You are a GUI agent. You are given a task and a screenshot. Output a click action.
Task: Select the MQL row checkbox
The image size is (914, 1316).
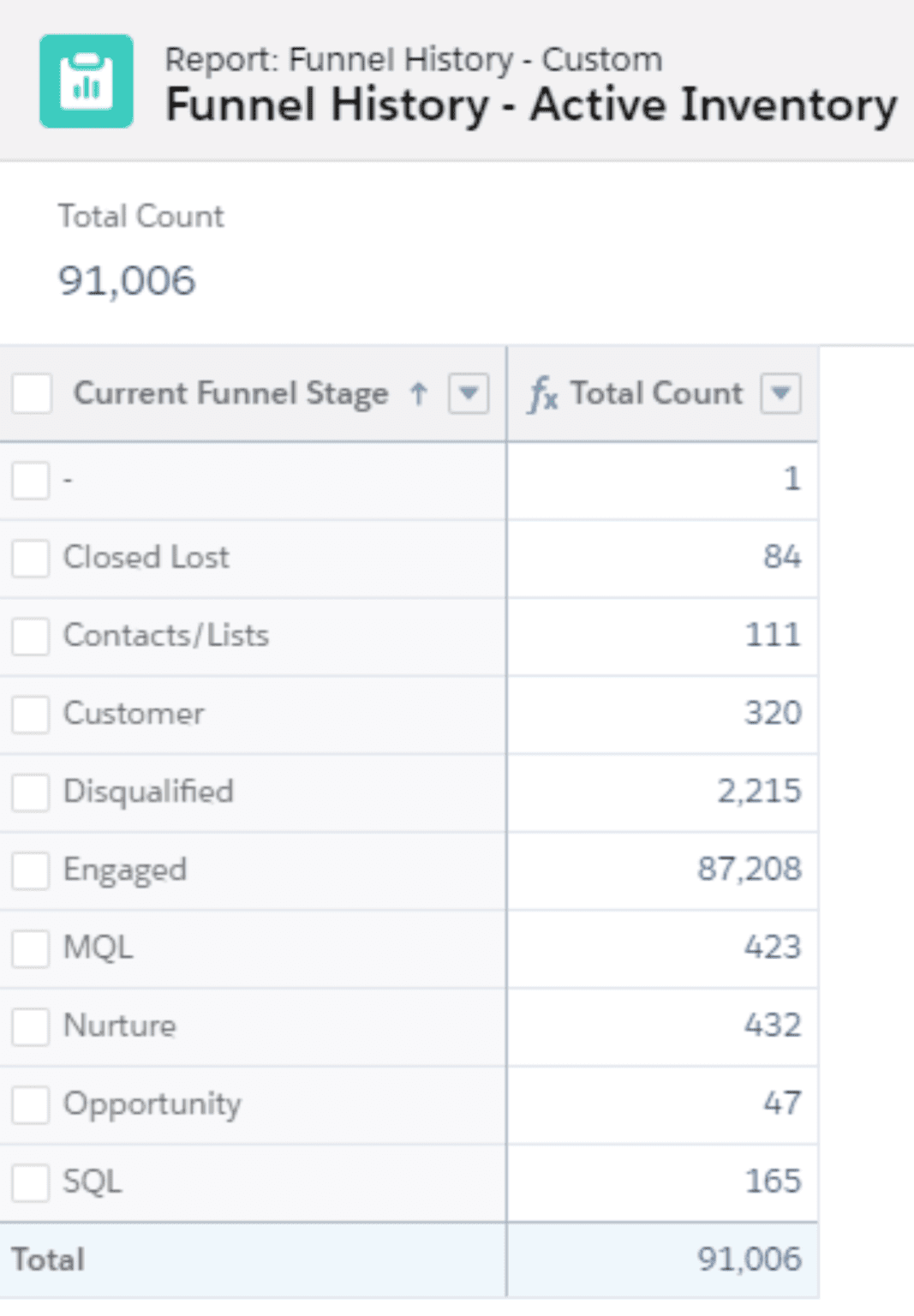click(x=31, y=948)
